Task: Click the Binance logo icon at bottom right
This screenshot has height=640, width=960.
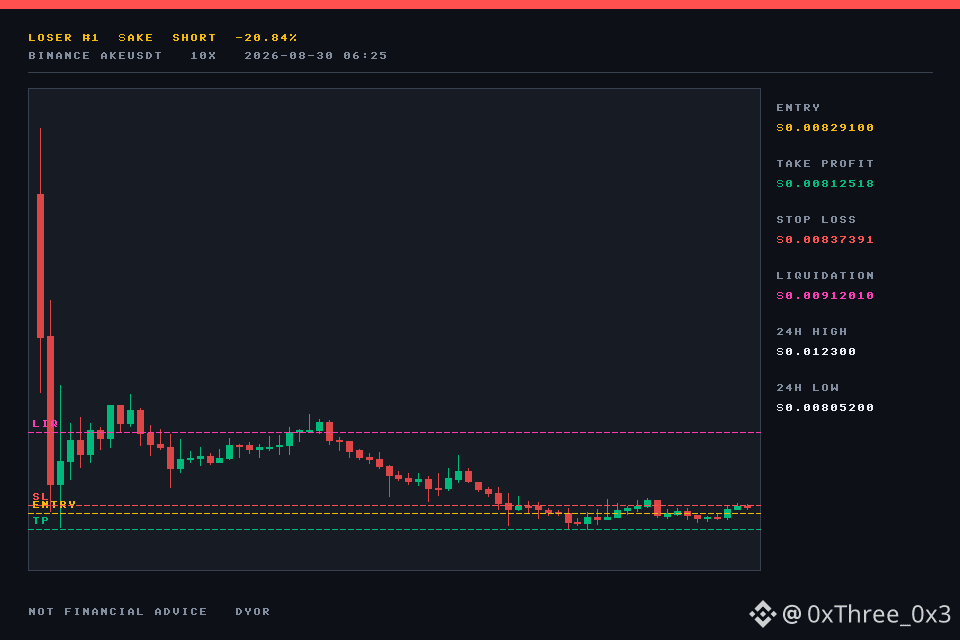Action: 763,614
